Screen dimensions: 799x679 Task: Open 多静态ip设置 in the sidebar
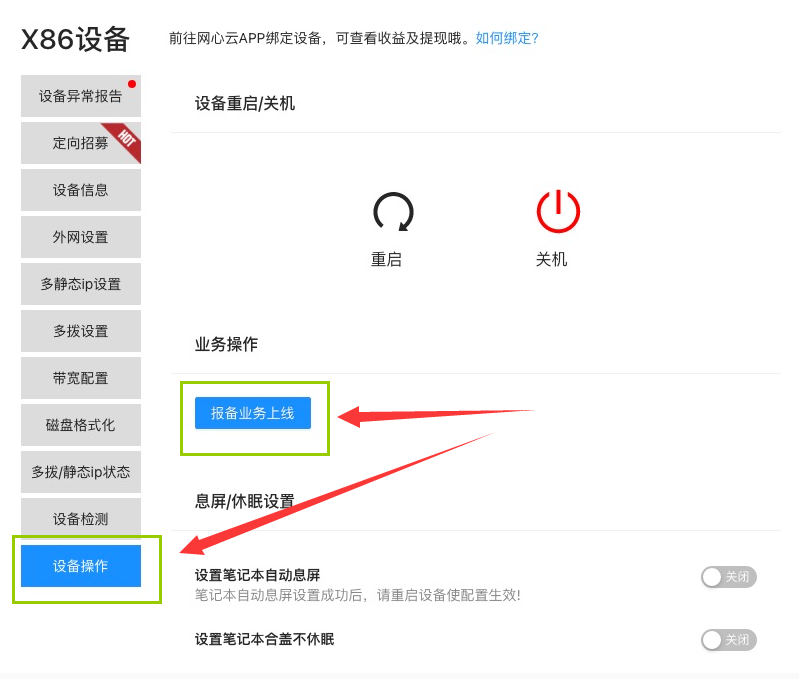(81, 284)
